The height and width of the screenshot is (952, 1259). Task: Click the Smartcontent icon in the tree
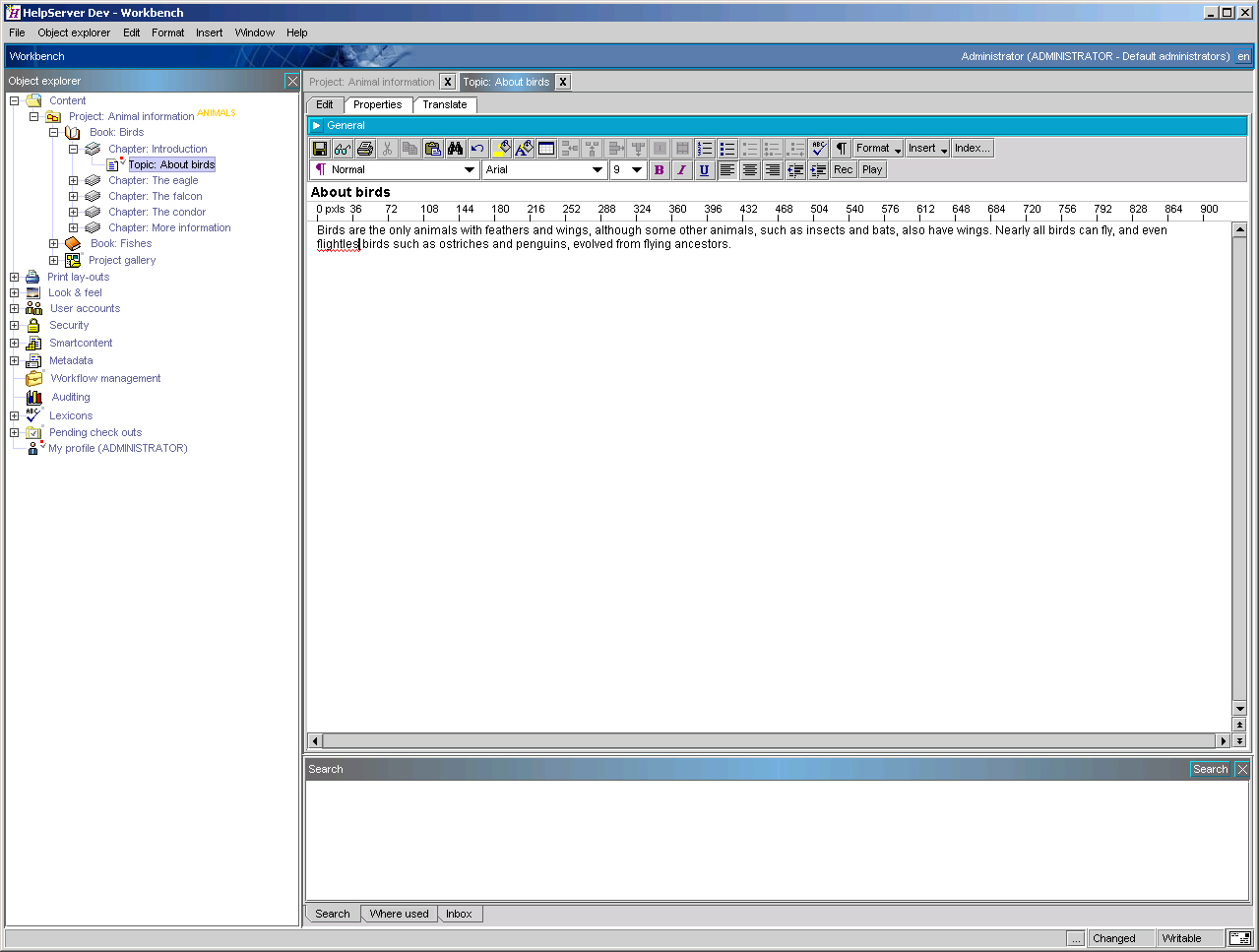tap(33, 343)
